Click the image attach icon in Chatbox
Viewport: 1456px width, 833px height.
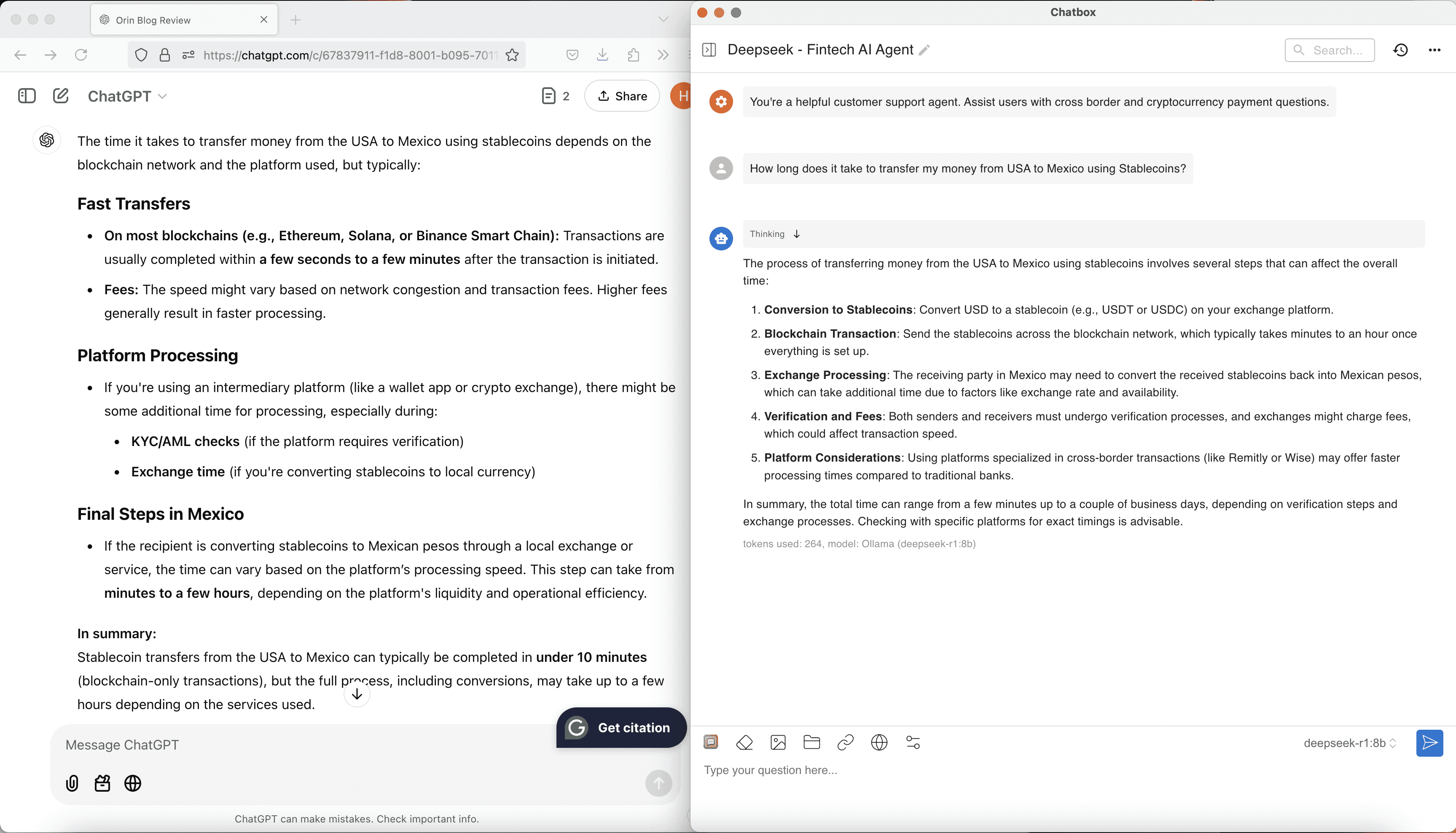[x=778, y=743]
